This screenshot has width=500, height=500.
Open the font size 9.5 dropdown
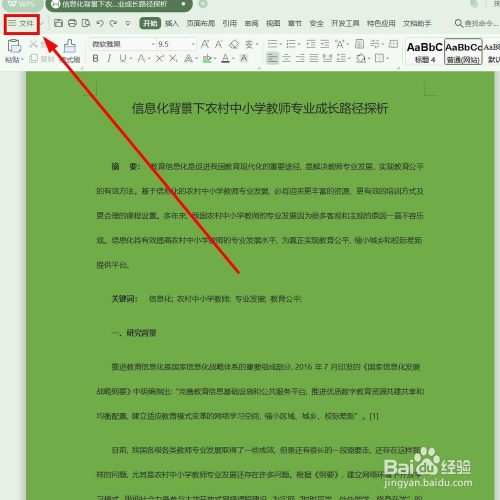176,44
